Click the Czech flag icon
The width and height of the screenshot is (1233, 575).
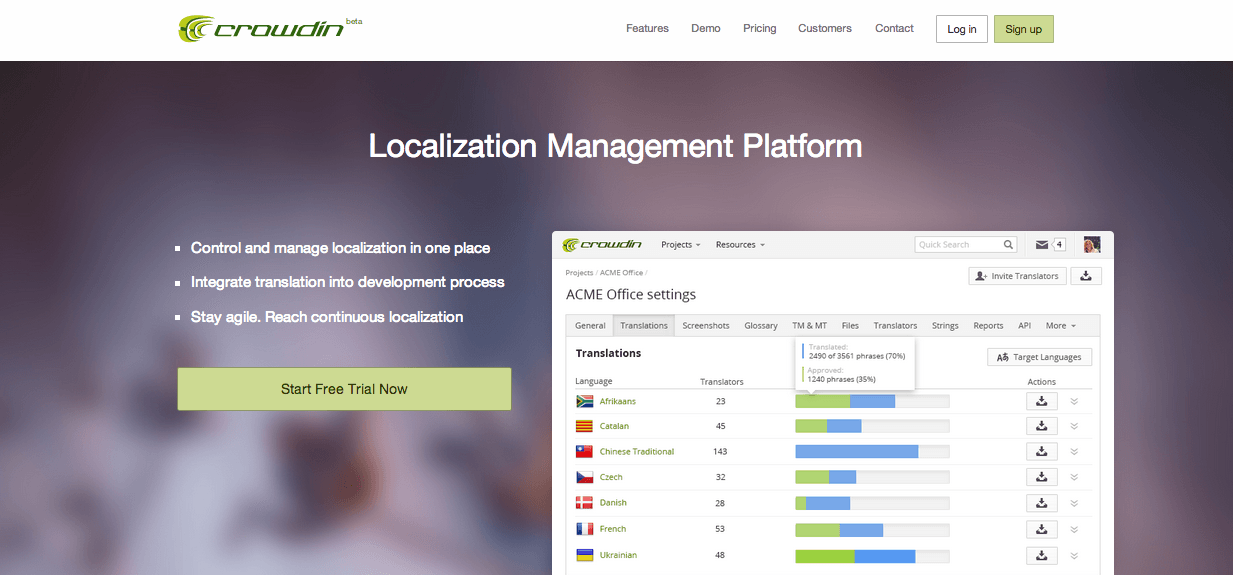click(585, 477)
